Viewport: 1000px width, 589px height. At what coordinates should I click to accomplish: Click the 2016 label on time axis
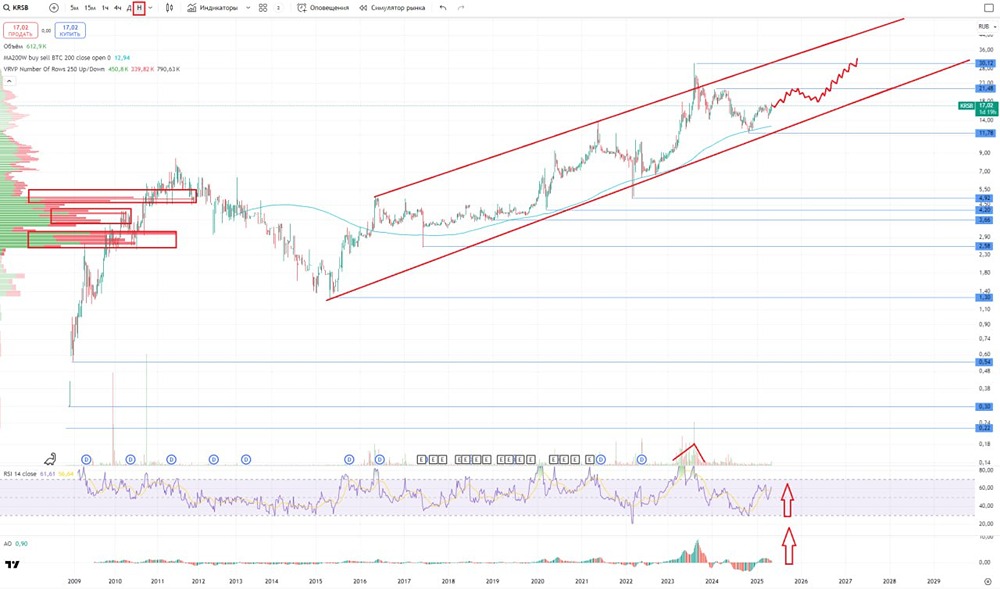360,581
